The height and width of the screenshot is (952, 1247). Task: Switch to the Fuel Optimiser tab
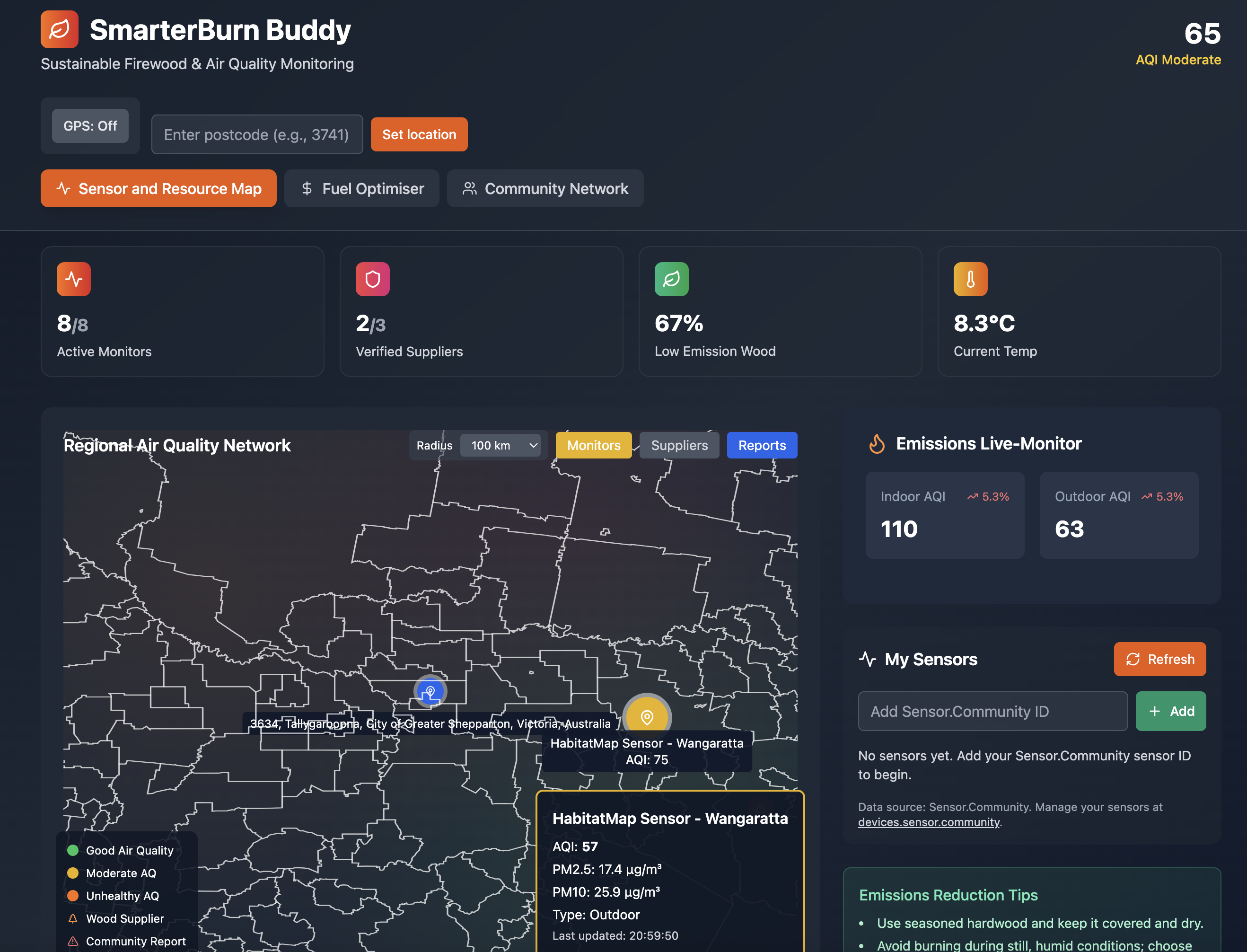(x=361, y=189)
